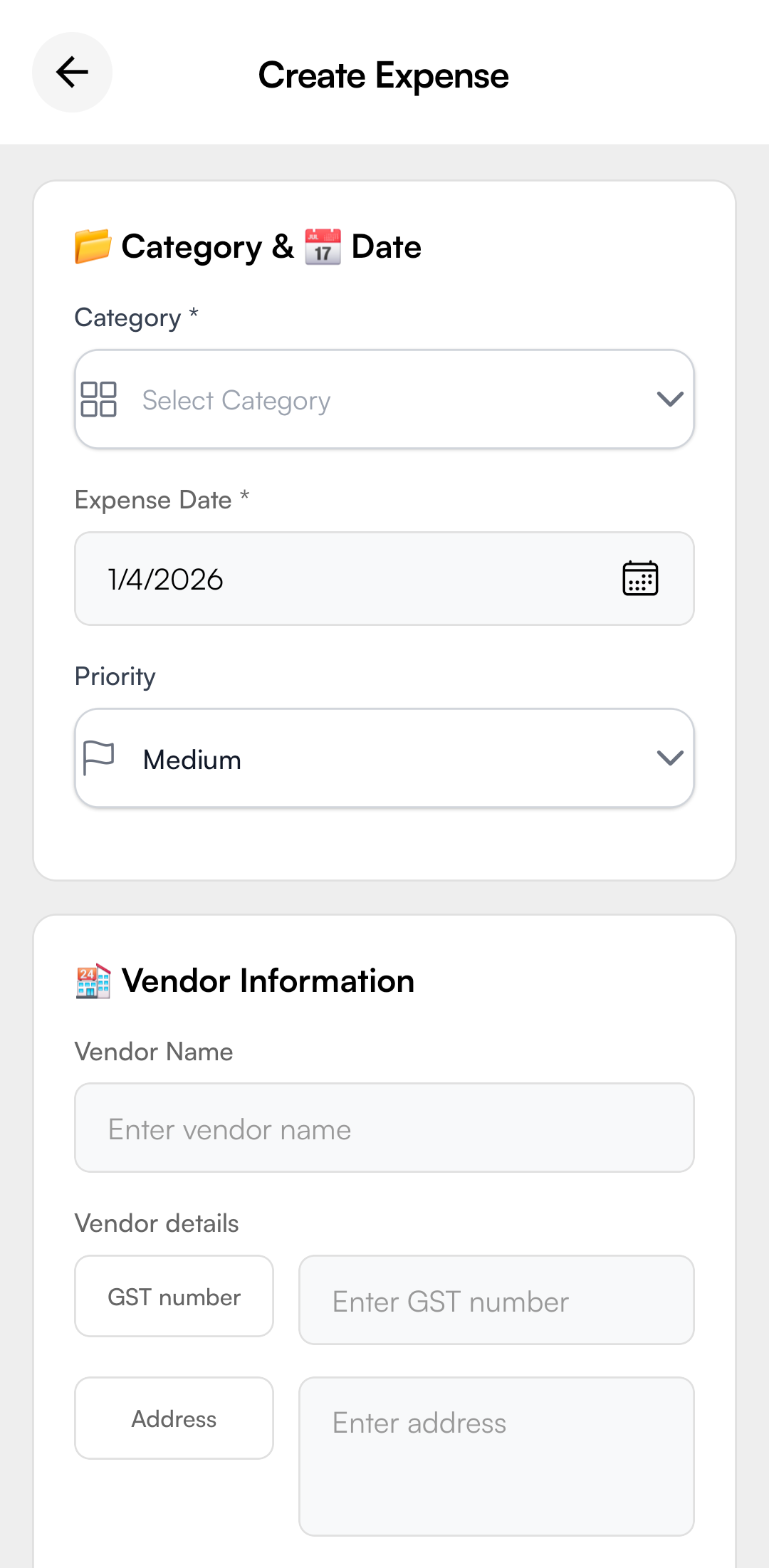Viewport: 769px width, 1568px height.
Task: Select the Medium priority field
Action: (x=384, y=758)
